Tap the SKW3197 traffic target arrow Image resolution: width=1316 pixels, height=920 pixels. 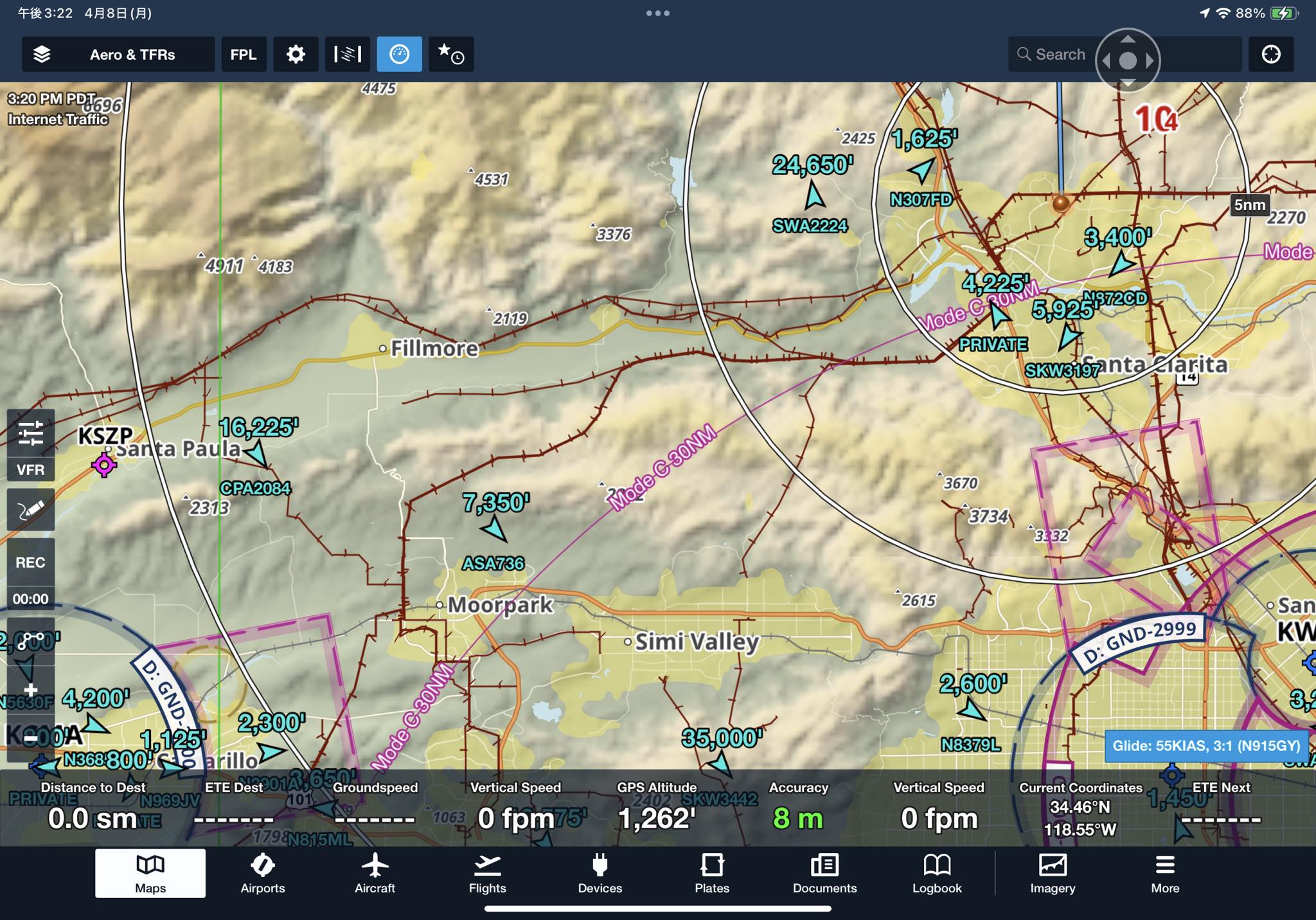click(1069, 336)
